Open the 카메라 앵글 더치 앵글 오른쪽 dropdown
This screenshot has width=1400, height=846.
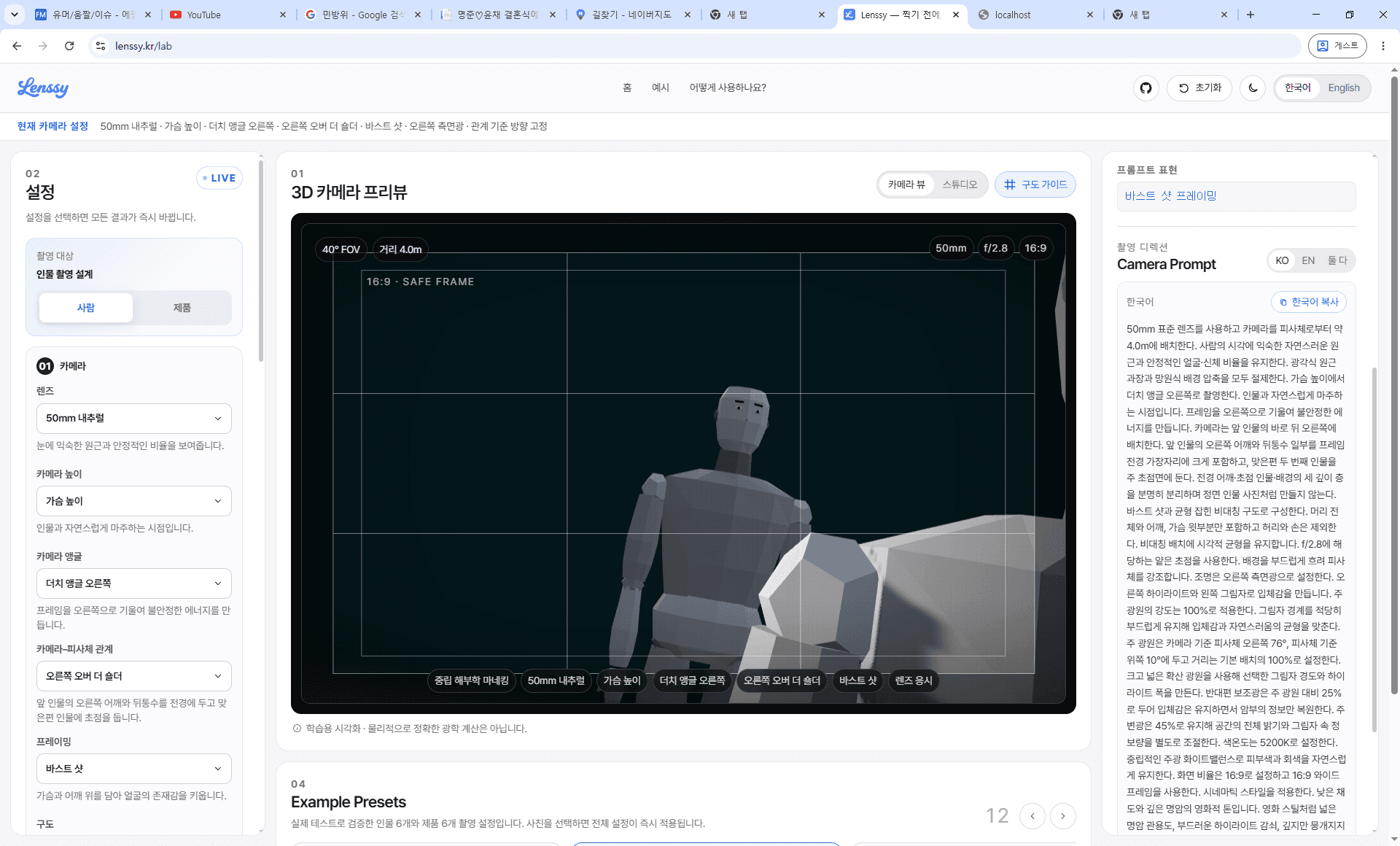pos(133,583)
